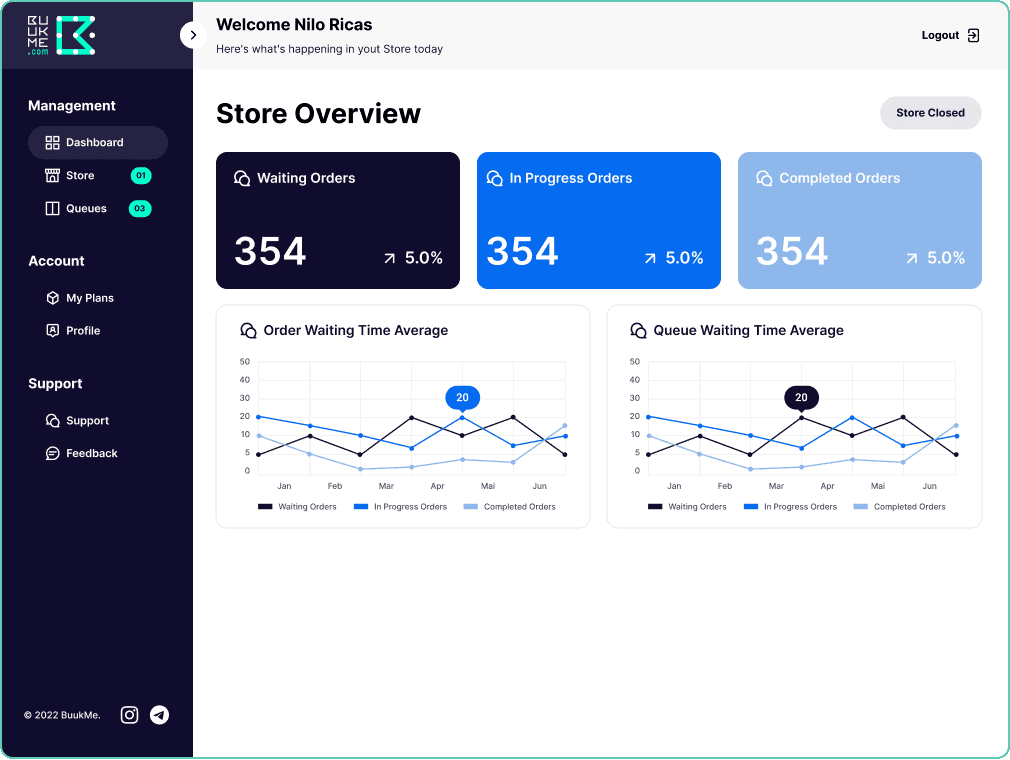The width and height of the screenshot is (1010, 760).
Task: Toggle the Completed Orders legend in the Order chart
Action: click(x=510, y=507)
